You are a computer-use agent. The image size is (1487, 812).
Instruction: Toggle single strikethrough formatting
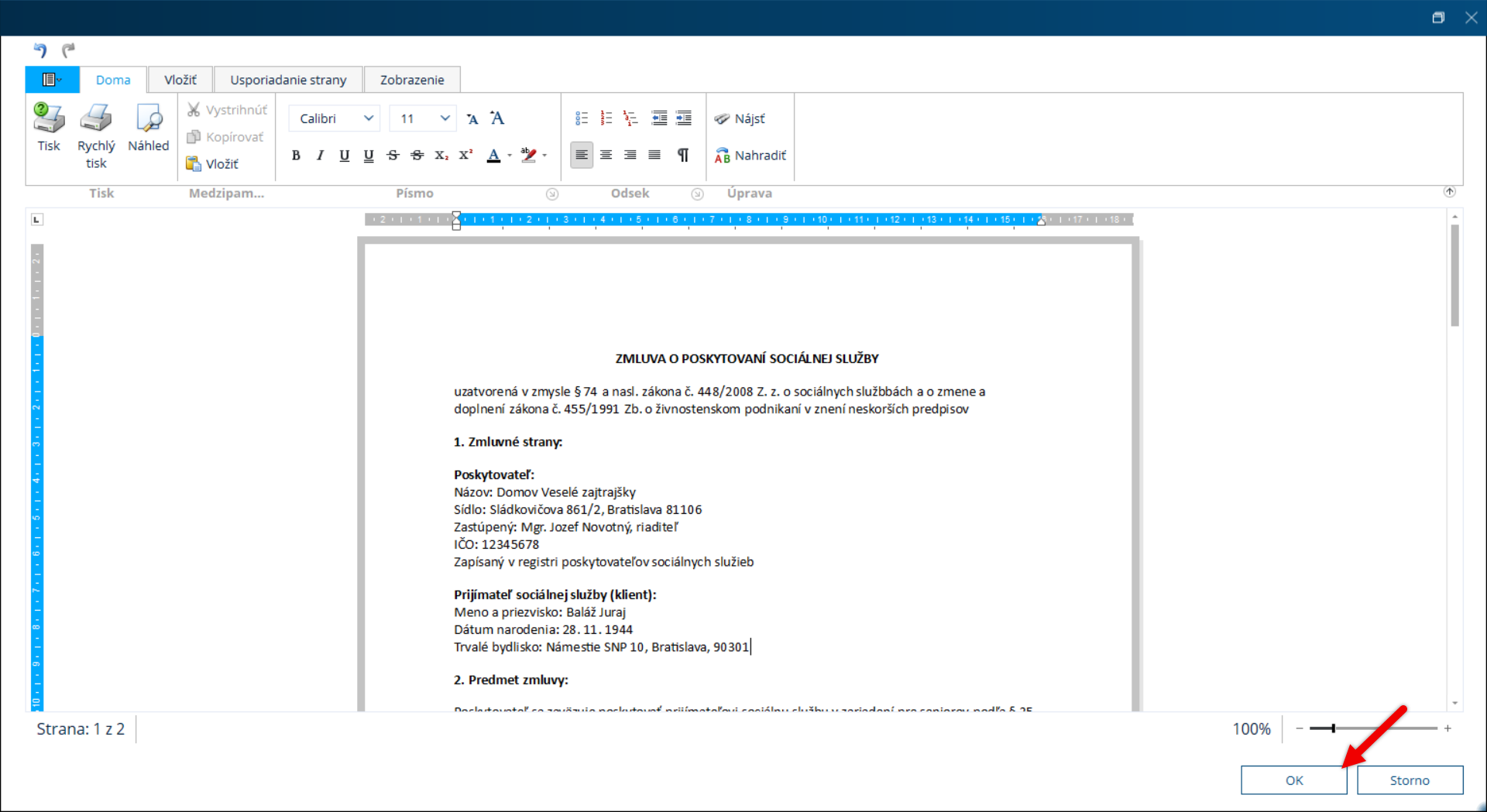tap(393, 156)
